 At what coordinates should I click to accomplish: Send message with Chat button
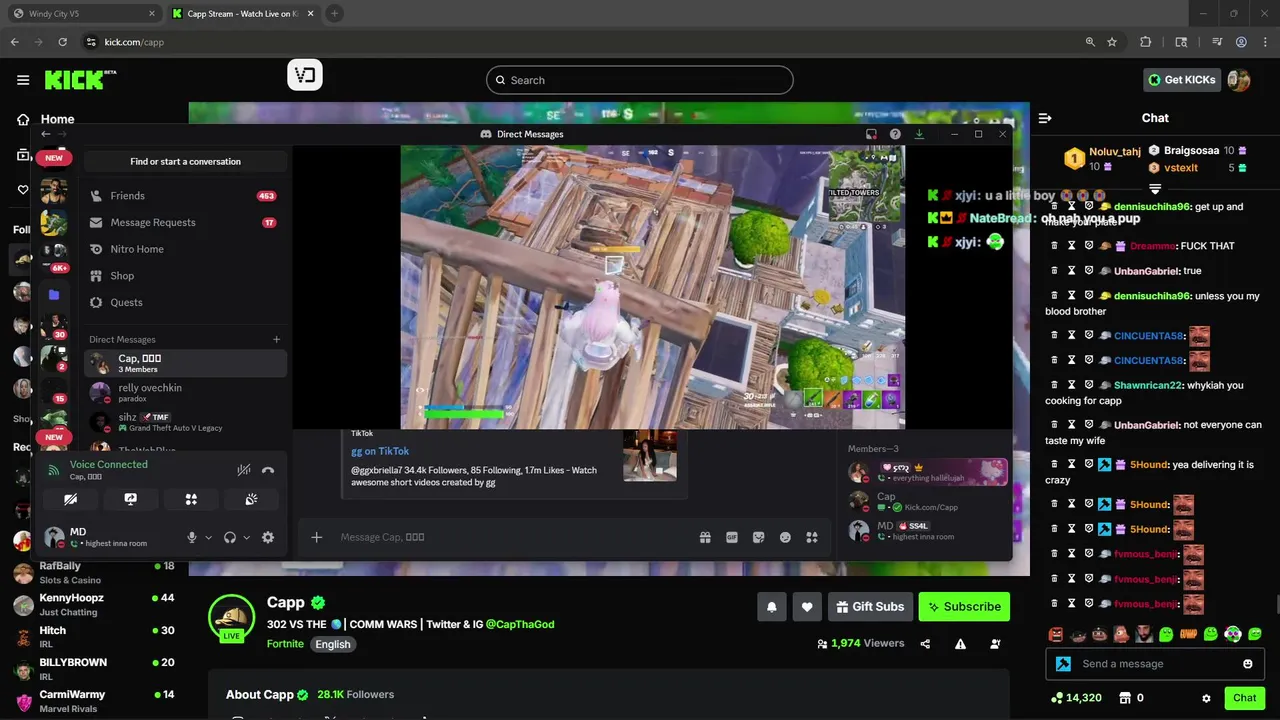point(1245,698)
